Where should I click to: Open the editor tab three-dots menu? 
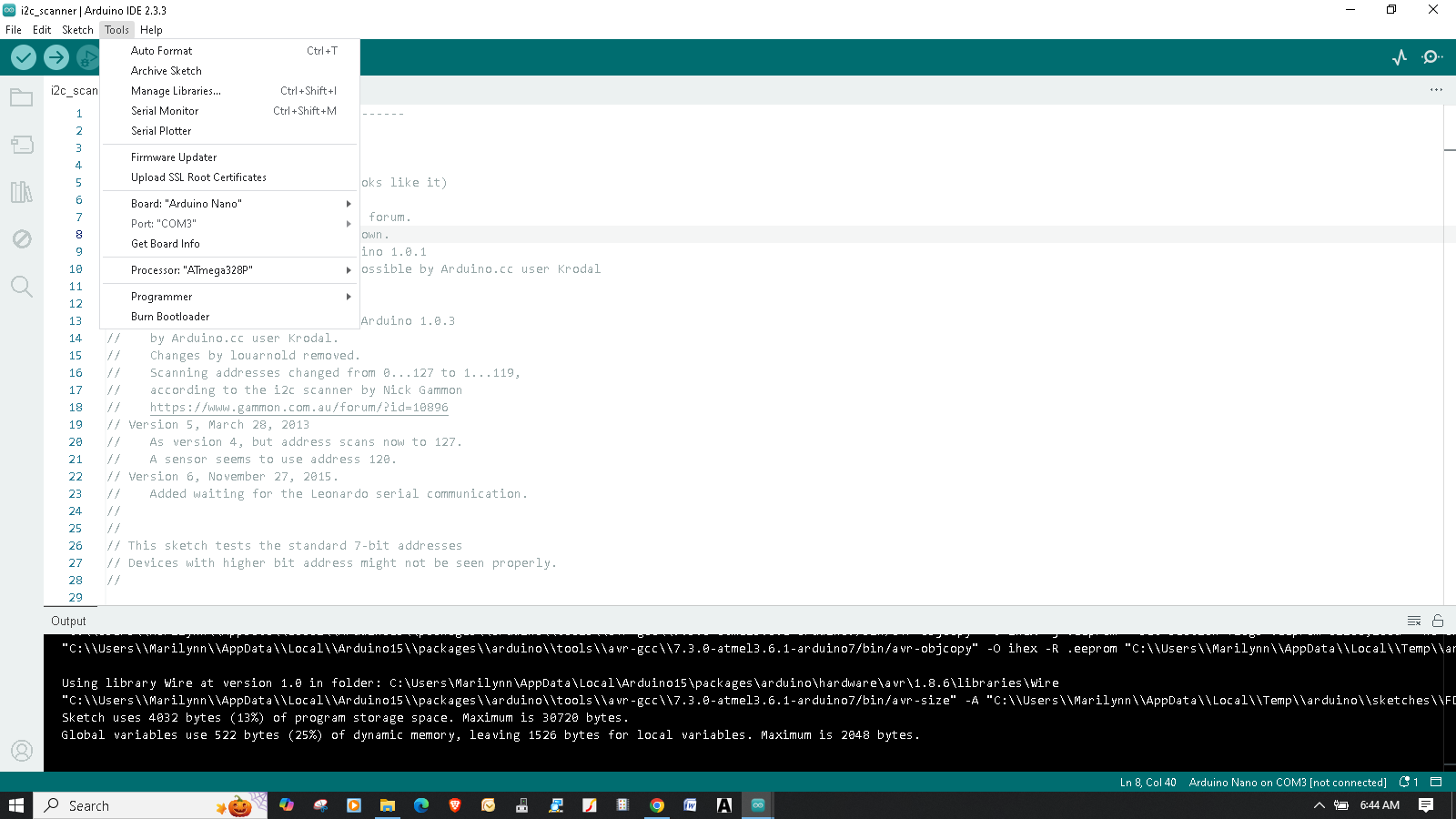tap(1436, 89)
